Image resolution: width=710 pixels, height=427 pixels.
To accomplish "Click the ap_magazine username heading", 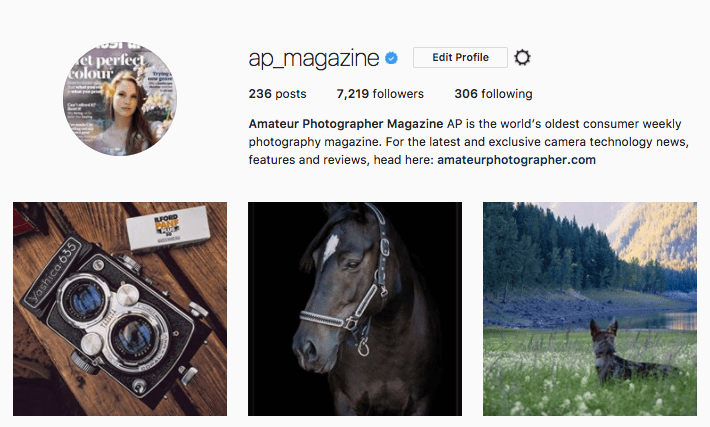I will [313, 58].
